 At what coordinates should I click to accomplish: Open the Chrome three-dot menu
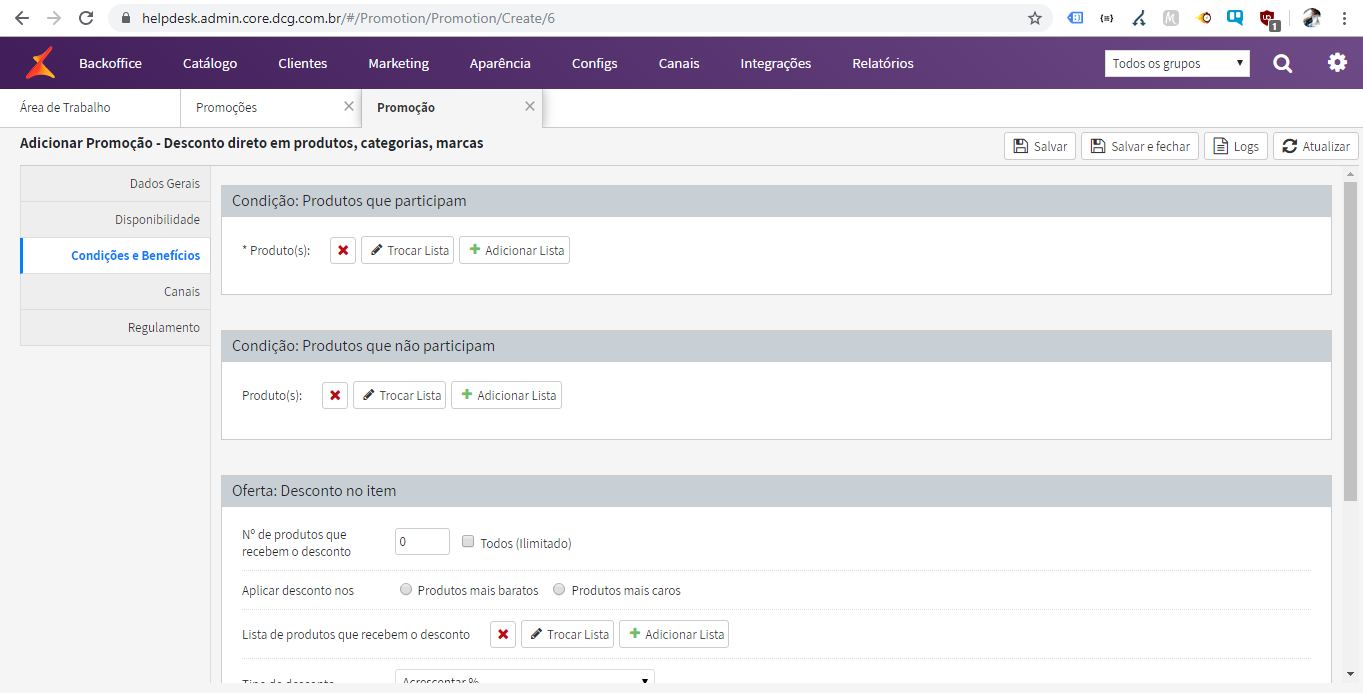click(1345, 18)
